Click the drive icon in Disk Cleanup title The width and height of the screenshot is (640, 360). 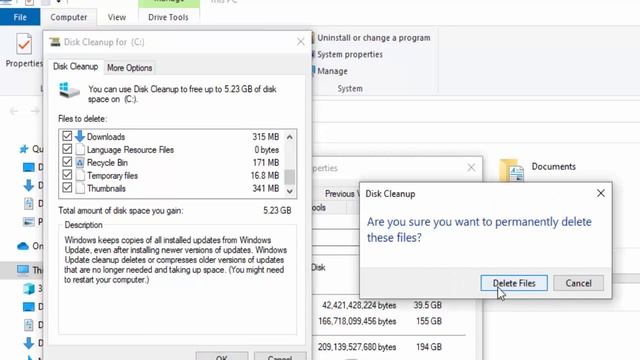pyautogui.click(x=55, y=42)
